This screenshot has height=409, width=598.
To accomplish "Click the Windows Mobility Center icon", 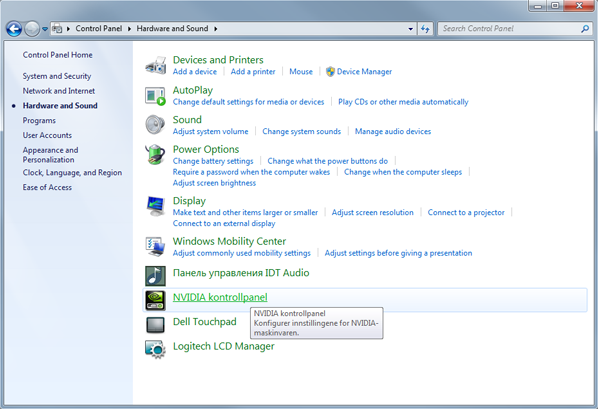I will tap(155, 246).
